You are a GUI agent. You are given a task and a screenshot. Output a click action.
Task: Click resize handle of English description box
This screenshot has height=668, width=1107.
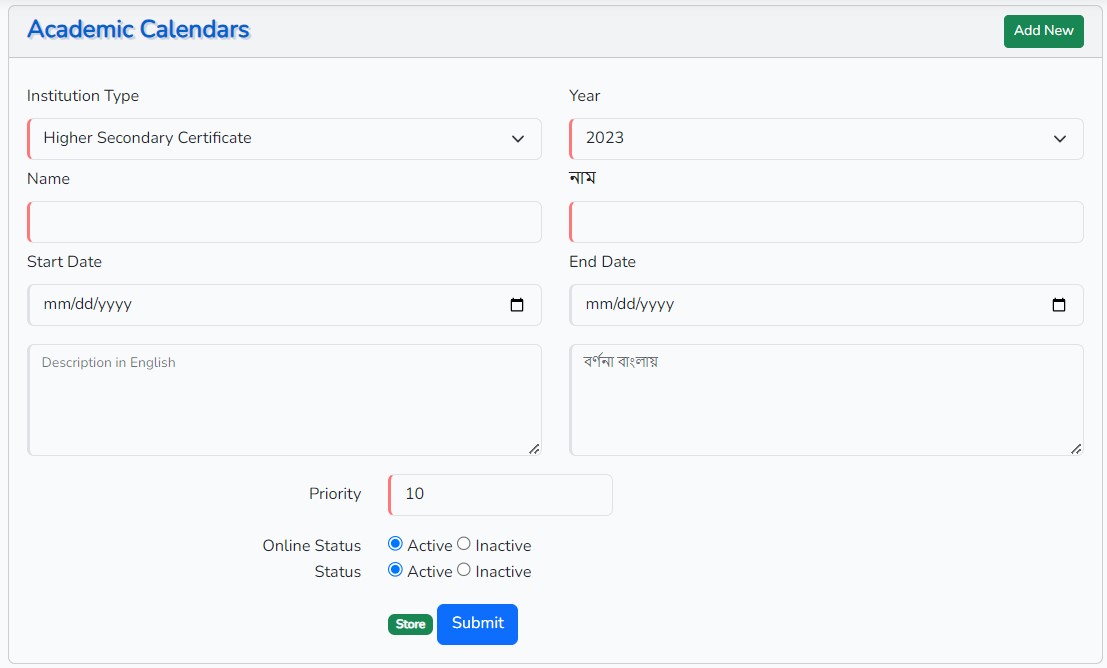coord(534,449)
